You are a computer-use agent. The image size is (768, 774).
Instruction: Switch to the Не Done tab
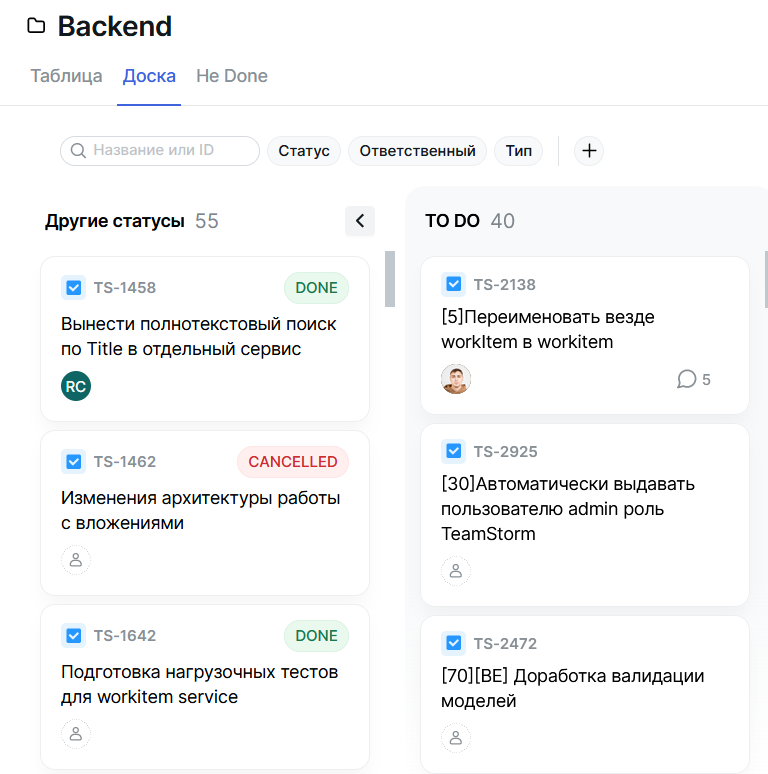tap(232, 76)
